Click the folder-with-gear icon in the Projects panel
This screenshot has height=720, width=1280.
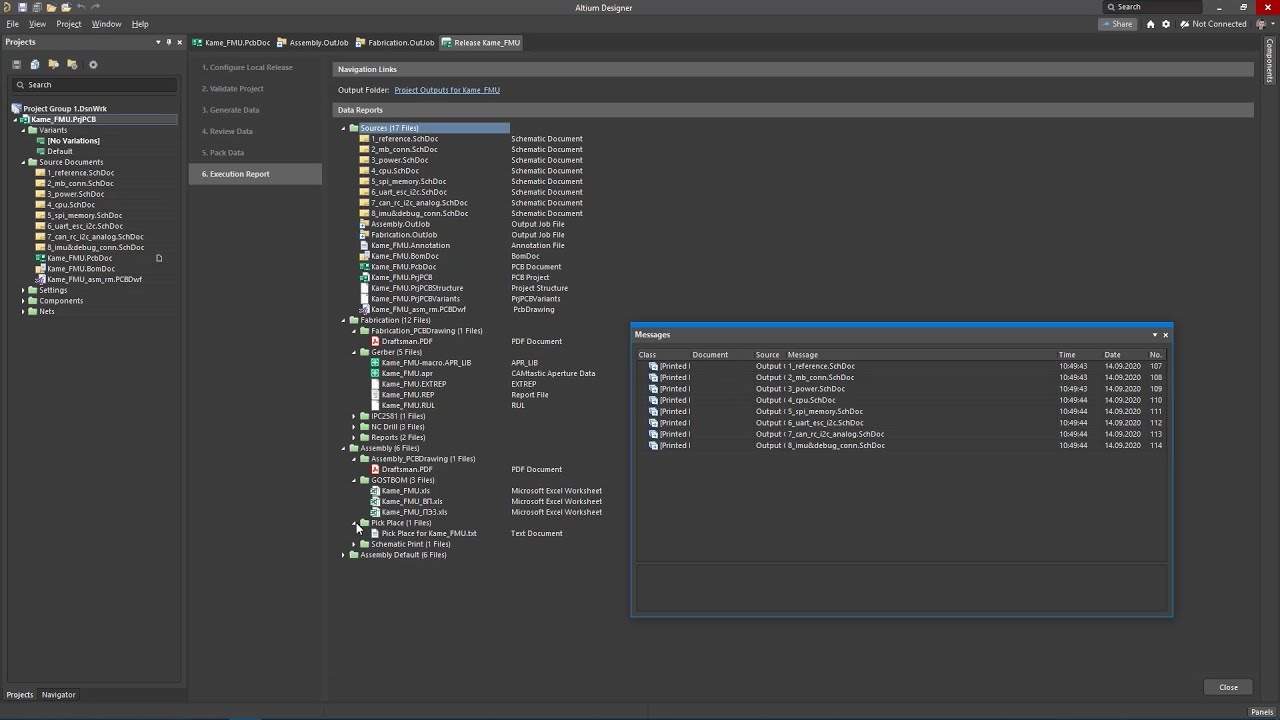click(72, 64)
